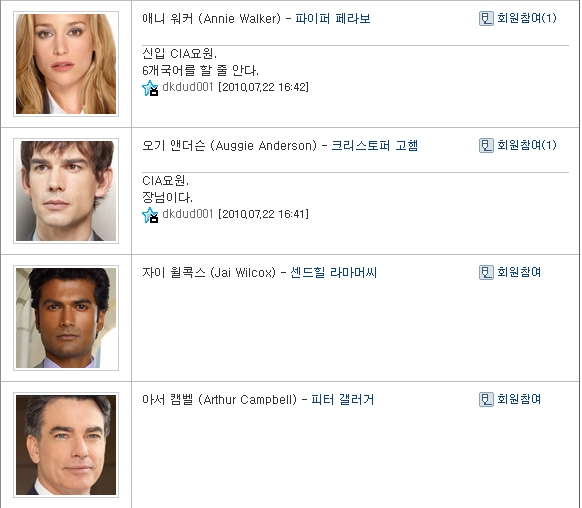
Task: Open actor link 크리스토퍼 고햄
Action: 374,145
